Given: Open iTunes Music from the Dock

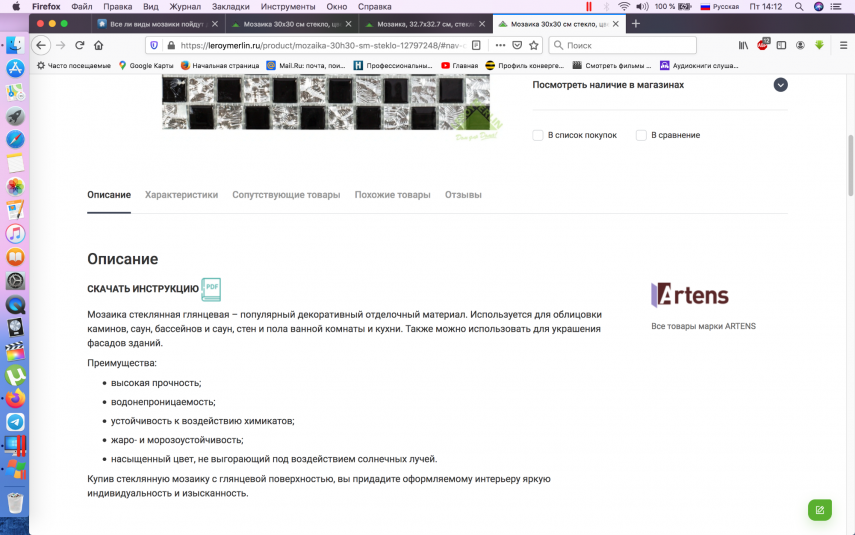Looking at the screenshot, I should (15, 233).
